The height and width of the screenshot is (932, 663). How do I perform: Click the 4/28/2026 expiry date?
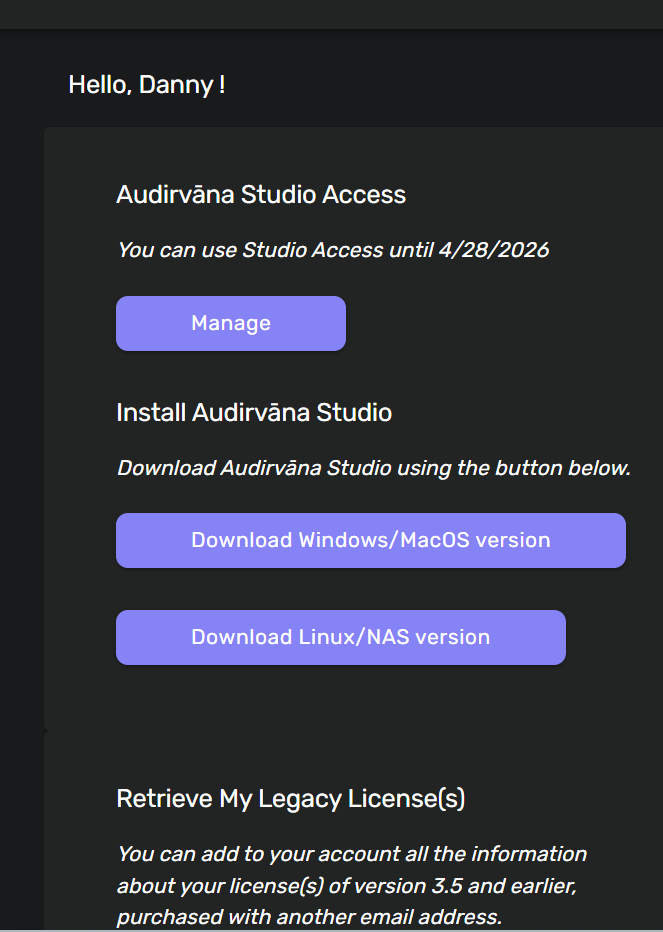[494, 250]
